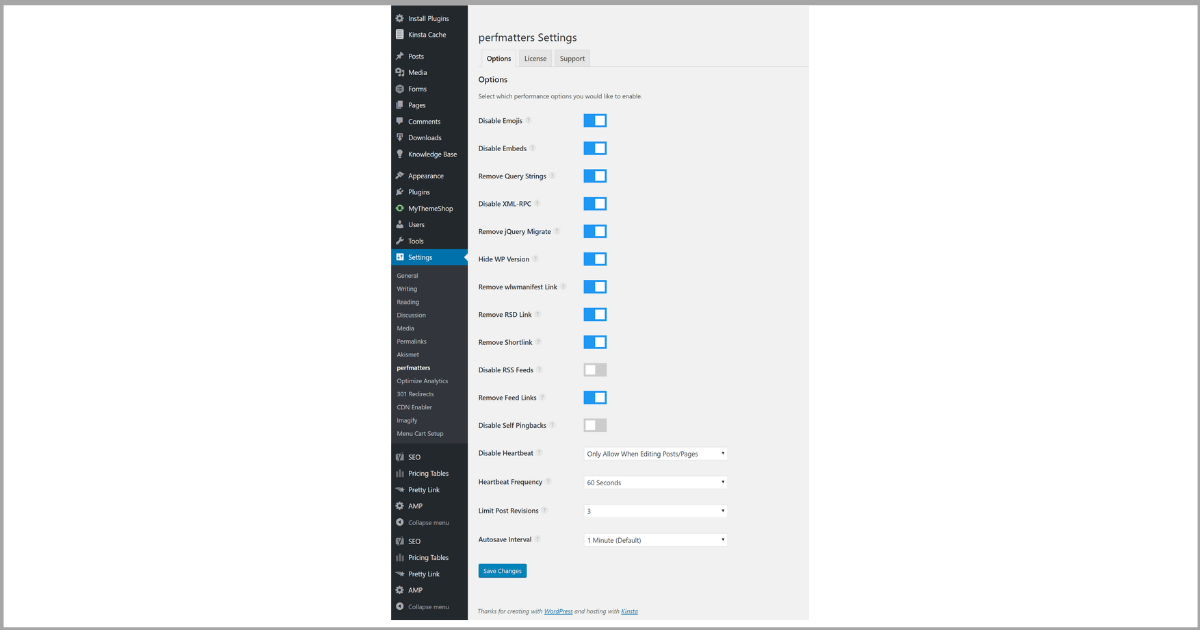This screenshot has width=1200, height=630.
Task: Open help icon beside Remove wlwmanifest Link
Action: pyautogui.click(x=564, y=287)
